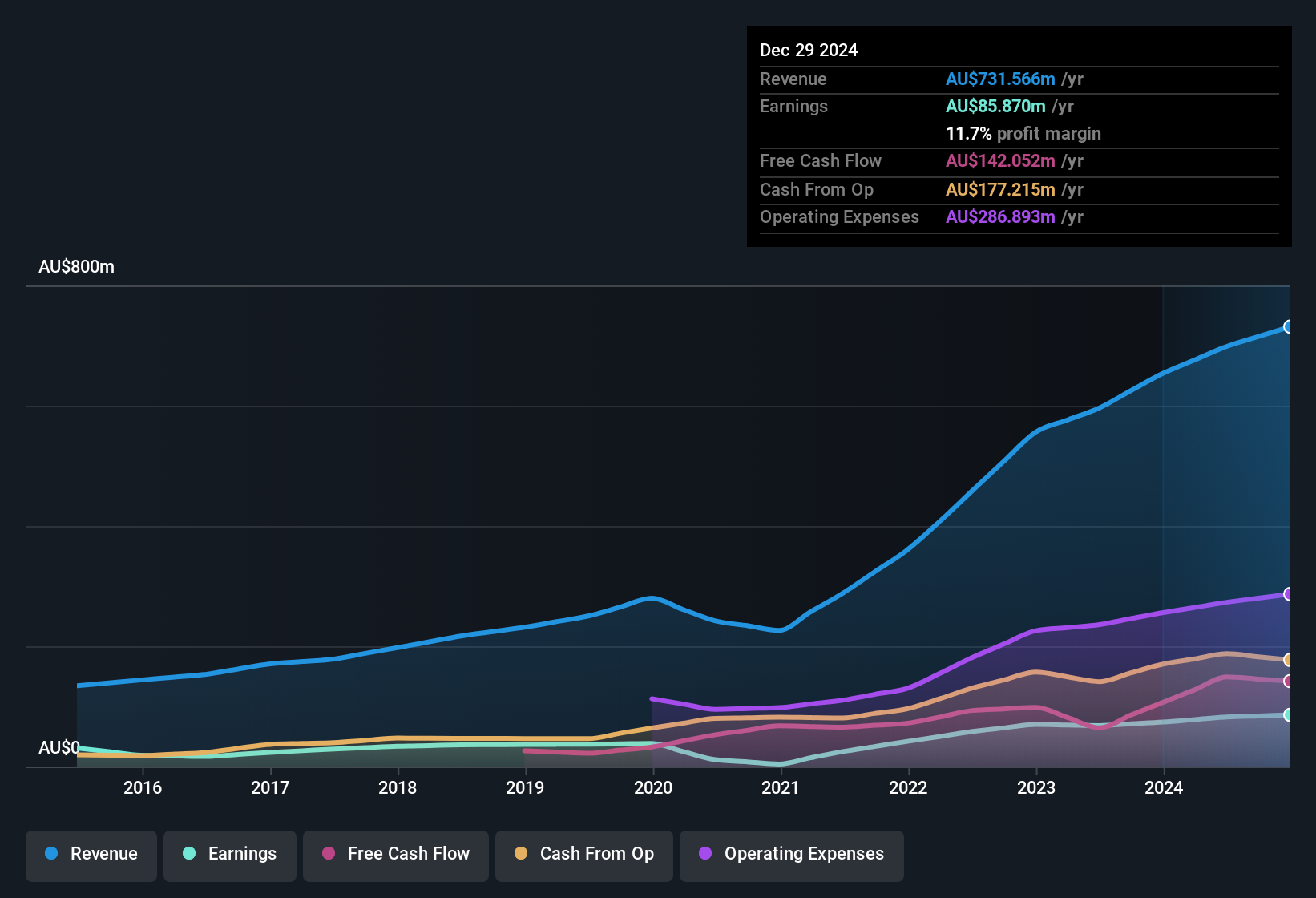Select the Cash From Op legend label
Viewport: 1316px width, 898px height.
point(596,854)
